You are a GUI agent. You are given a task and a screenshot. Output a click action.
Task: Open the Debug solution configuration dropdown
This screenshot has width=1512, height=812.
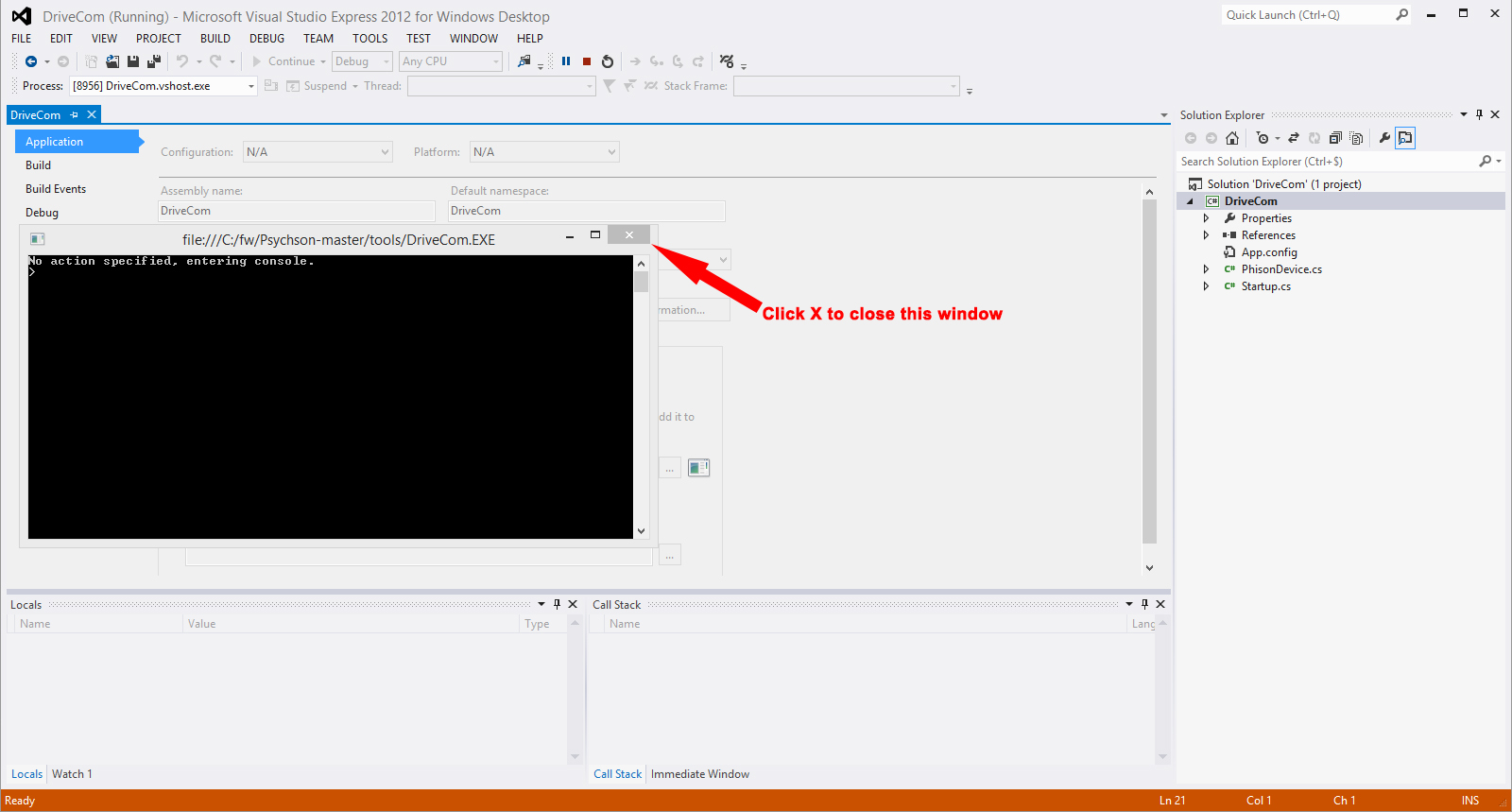(362, 61)
